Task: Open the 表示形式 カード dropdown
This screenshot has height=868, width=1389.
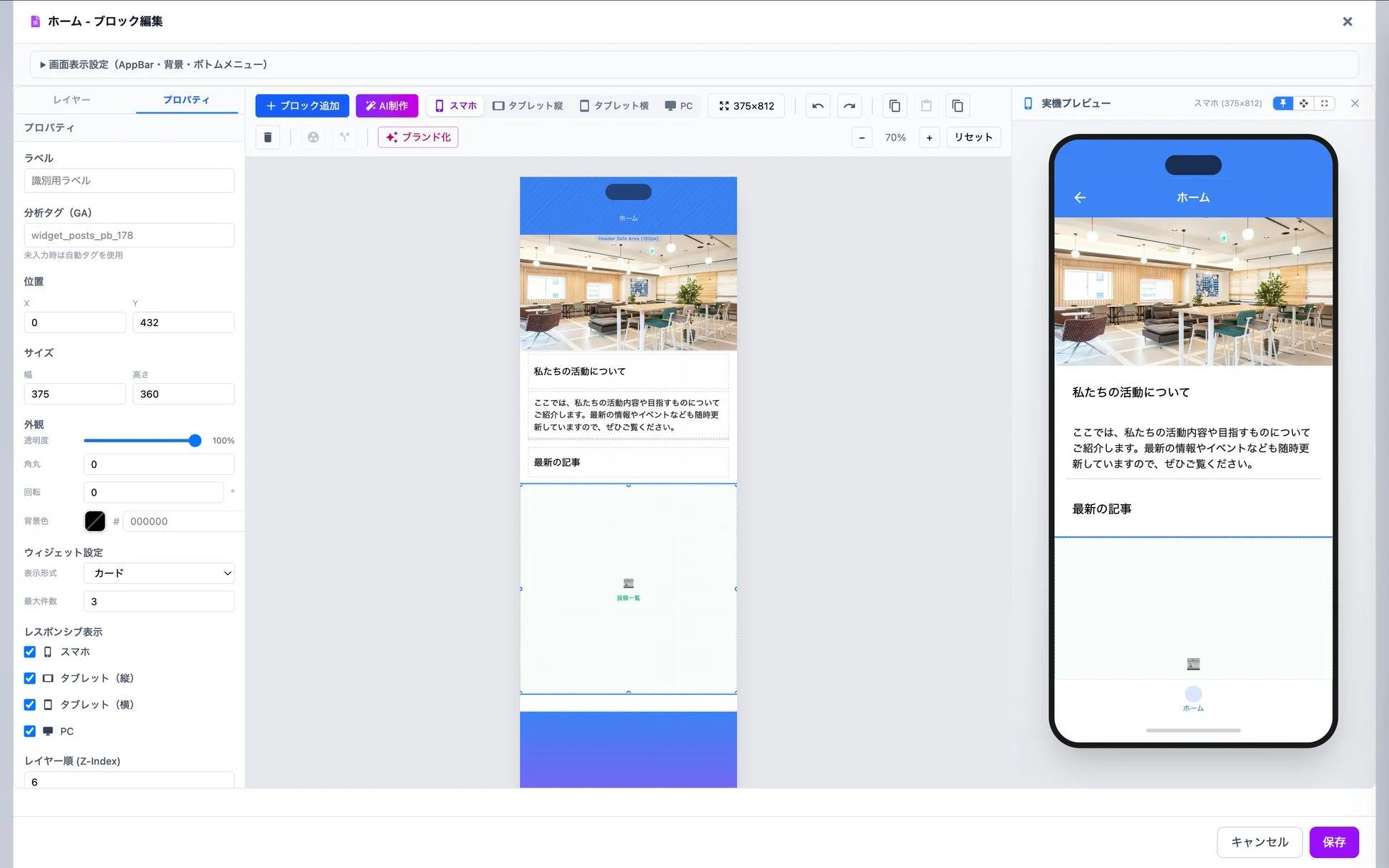Action: pyautogui.click(x=159, y=573)
